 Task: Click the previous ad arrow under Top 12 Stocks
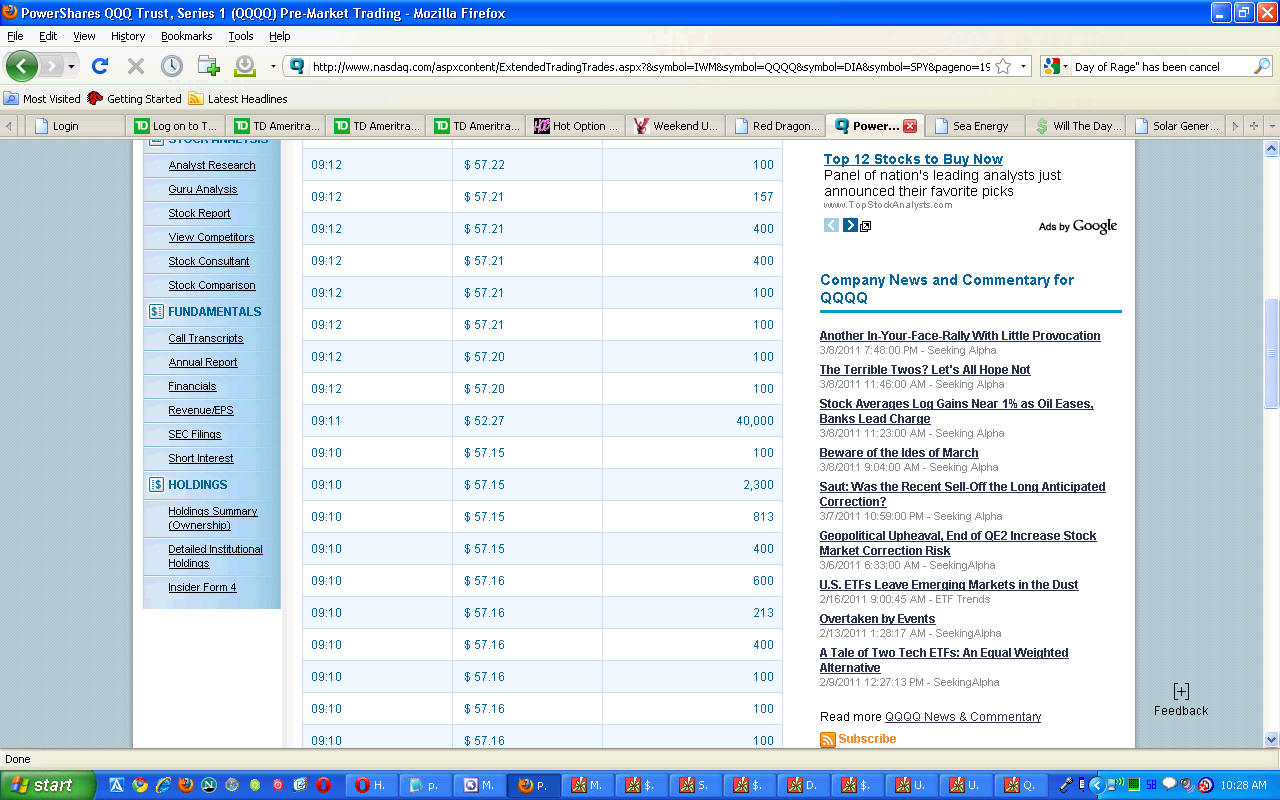pos(831,225)
